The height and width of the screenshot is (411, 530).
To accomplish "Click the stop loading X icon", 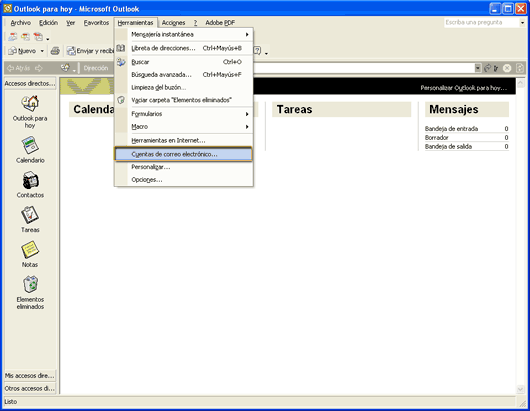I will point(507,68).
